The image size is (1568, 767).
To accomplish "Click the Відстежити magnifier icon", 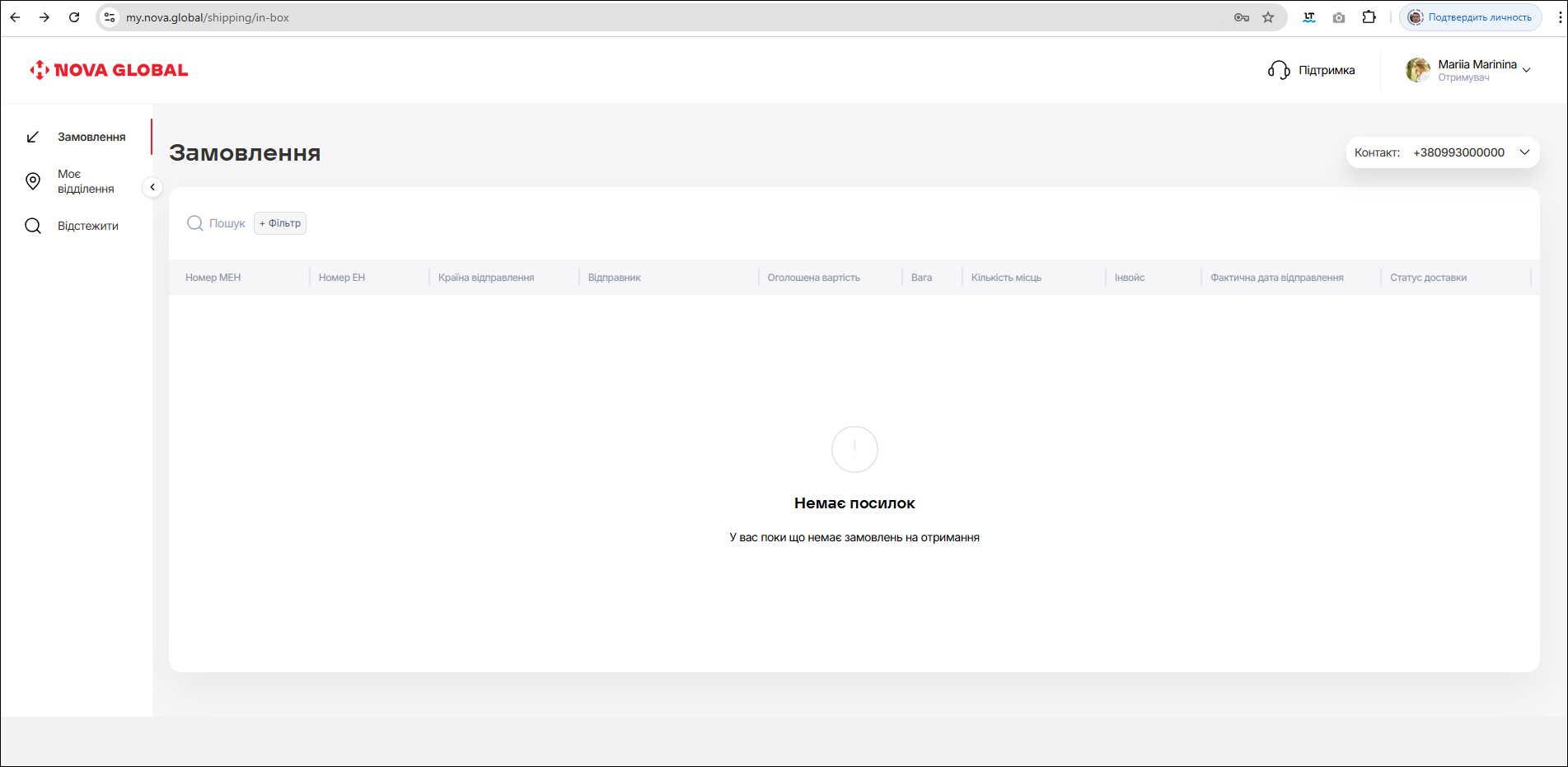I will point(33,226).
